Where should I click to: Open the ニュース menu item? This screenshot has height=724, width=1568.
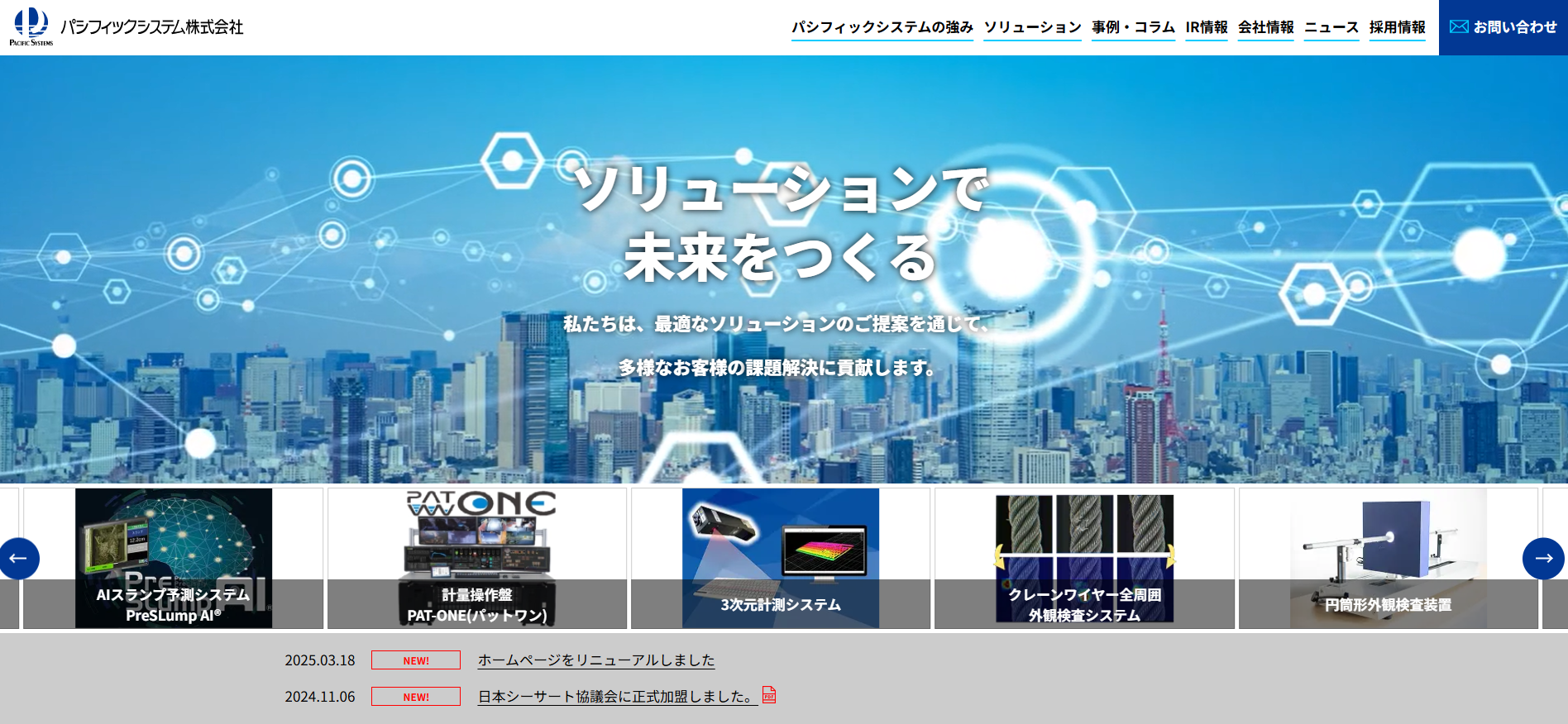click(x=1331, y=27)
